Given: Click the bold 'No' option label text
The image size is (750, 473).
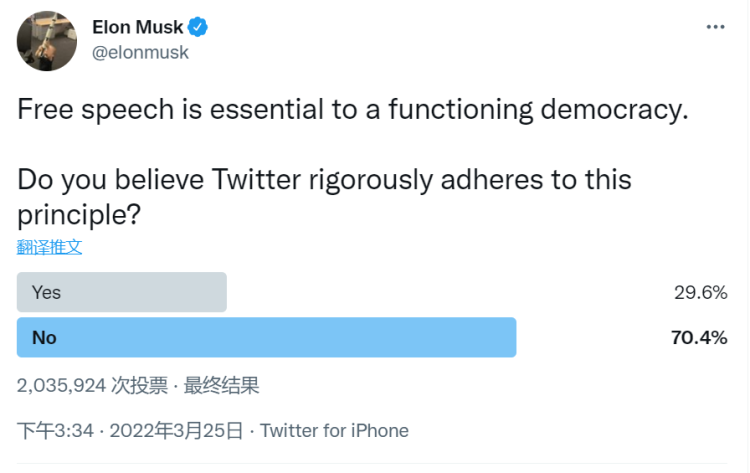Looking at the screenshot, I should (x=44, y=338).
